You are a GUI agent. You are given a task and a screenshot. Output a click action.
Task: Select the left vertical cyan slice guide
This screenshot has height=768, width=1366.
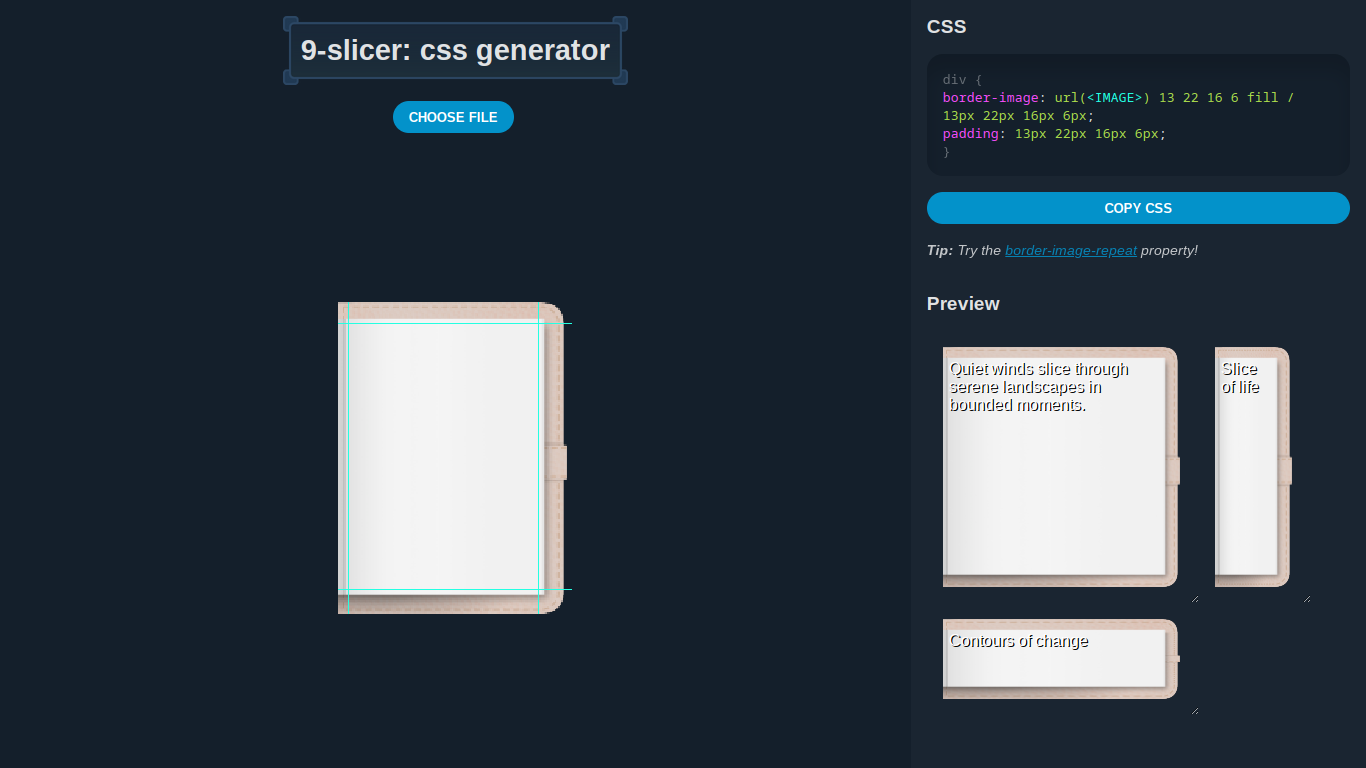click(349, 460)
